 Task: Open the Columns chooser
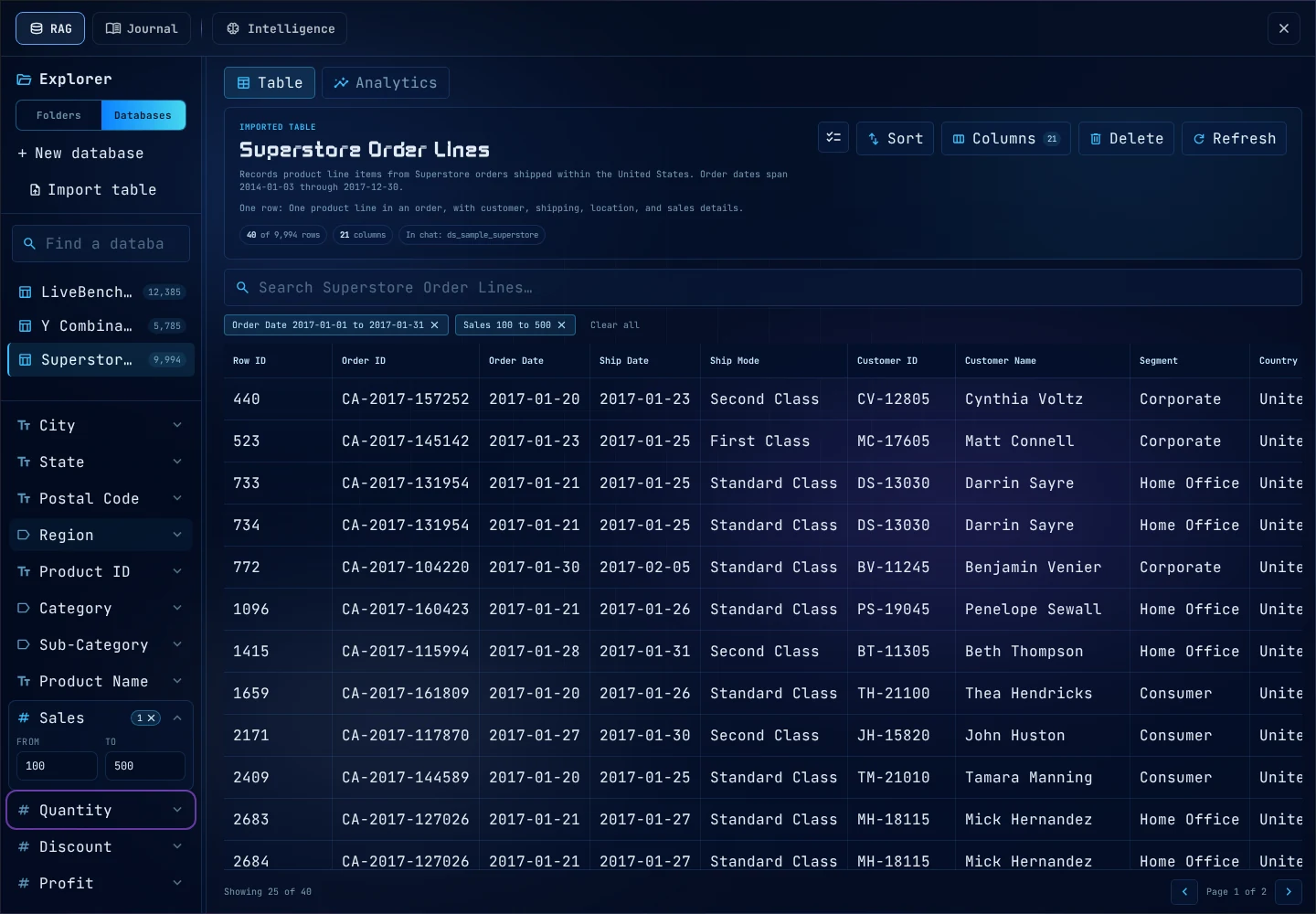tap(1005, 138)
